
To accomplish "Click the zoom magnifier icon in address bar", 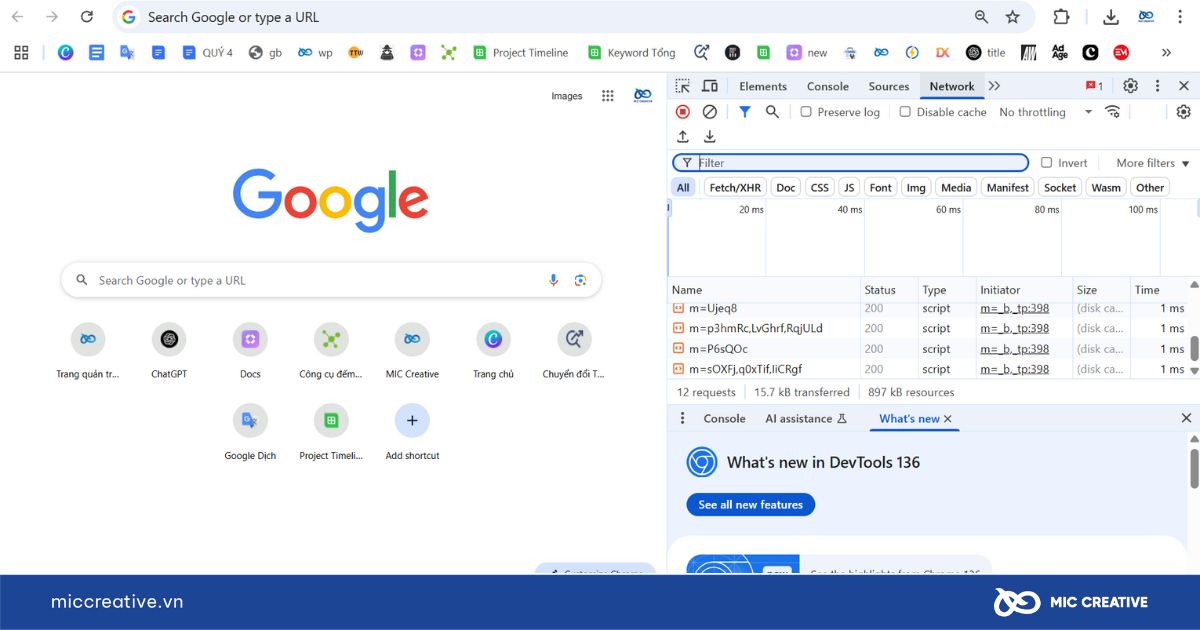I will pyautogui.click(x=981, y=17).
